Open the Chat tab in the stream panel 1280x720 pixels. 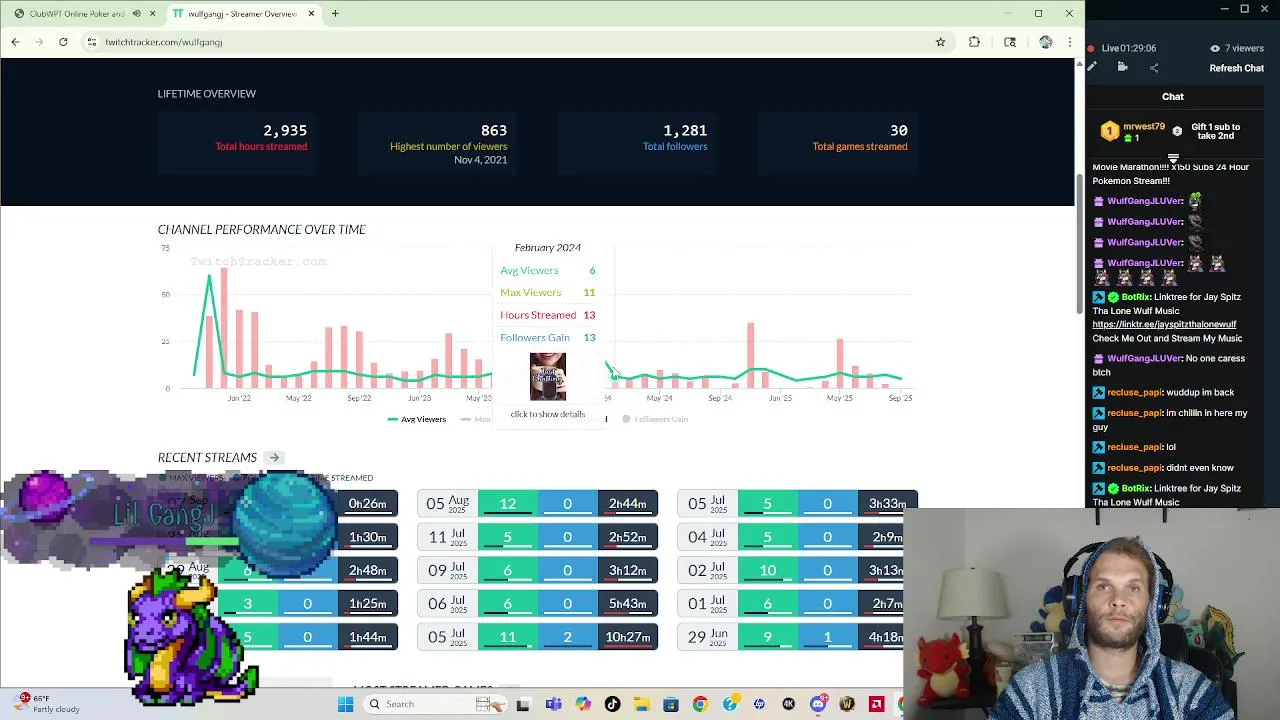[x=1173, y=97]
